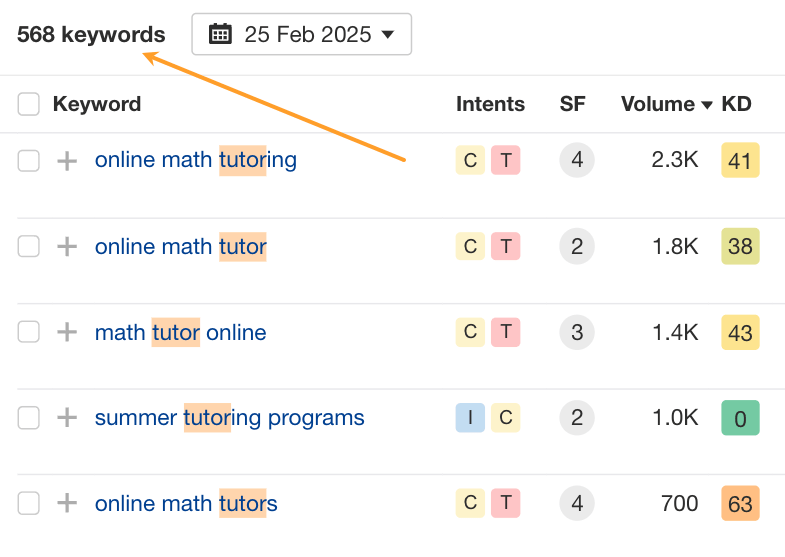This screenshot has height=557, width=785.
Task: Click the KD column header
Action: 737,104
